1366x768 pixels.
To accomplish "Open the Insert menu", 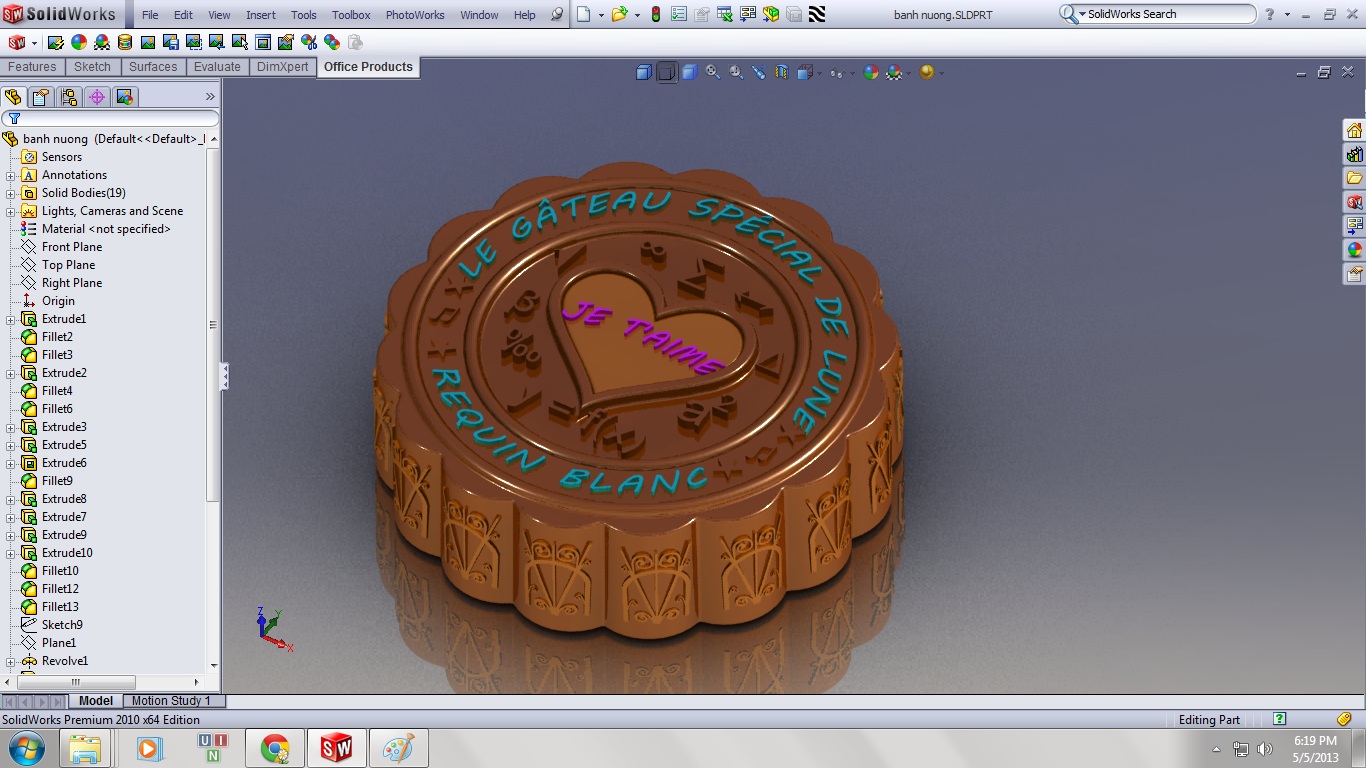I will pyautogui.click(x=261, y=15).
